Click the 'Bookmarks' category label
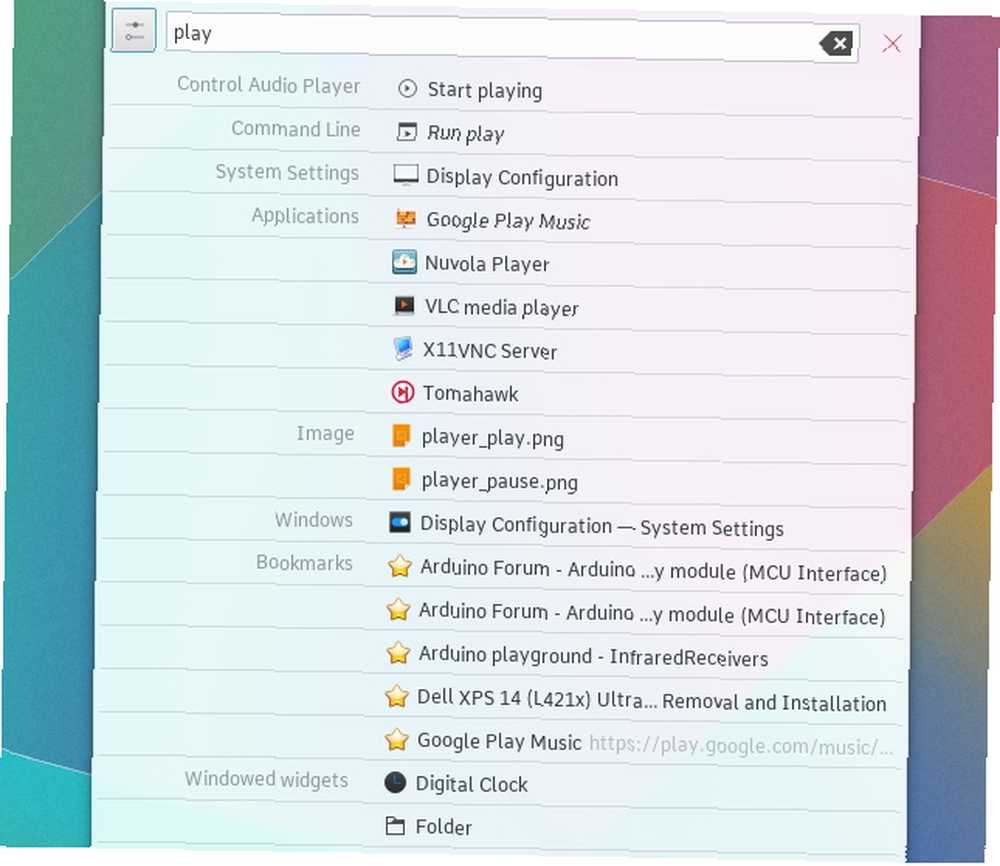 coord(304,562)
